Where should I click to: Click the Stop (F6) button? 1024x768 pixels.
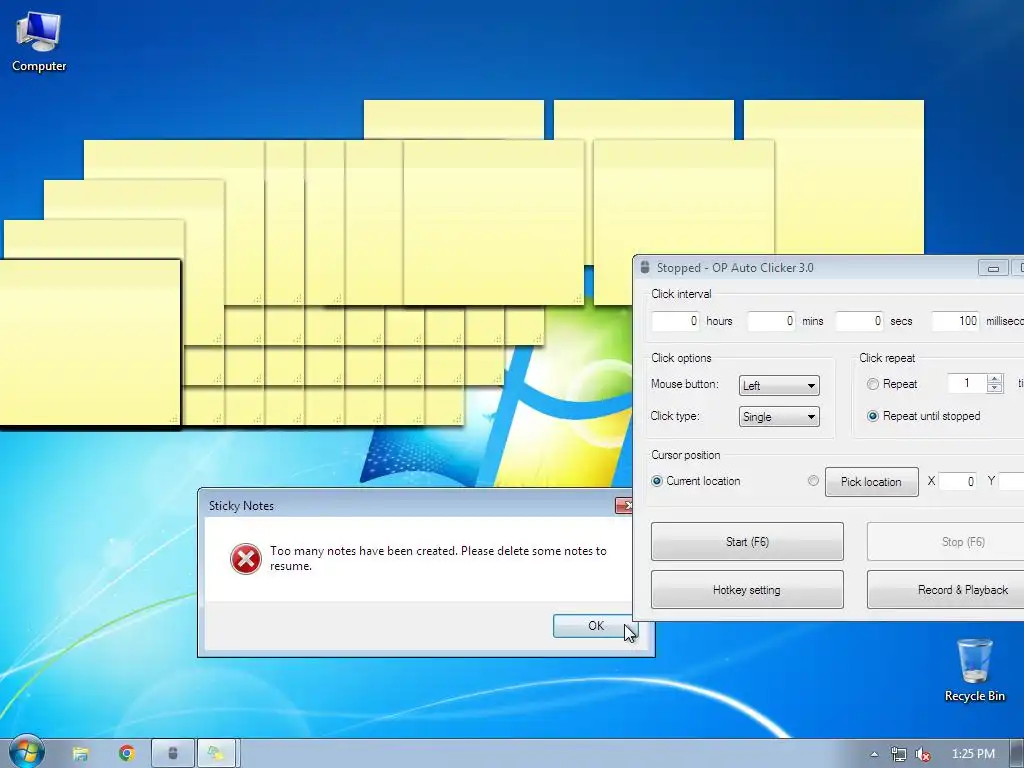[x=946, y=541]
